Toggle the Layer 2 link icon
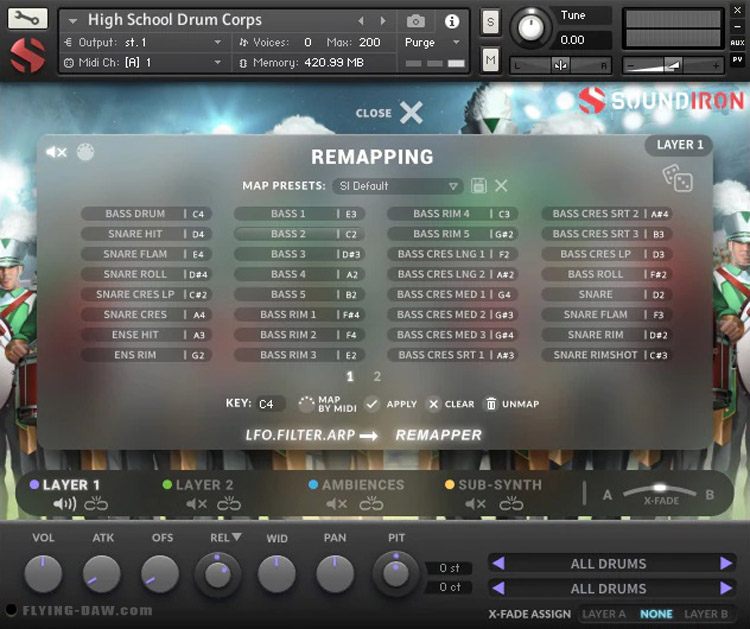 coord(229,504)
